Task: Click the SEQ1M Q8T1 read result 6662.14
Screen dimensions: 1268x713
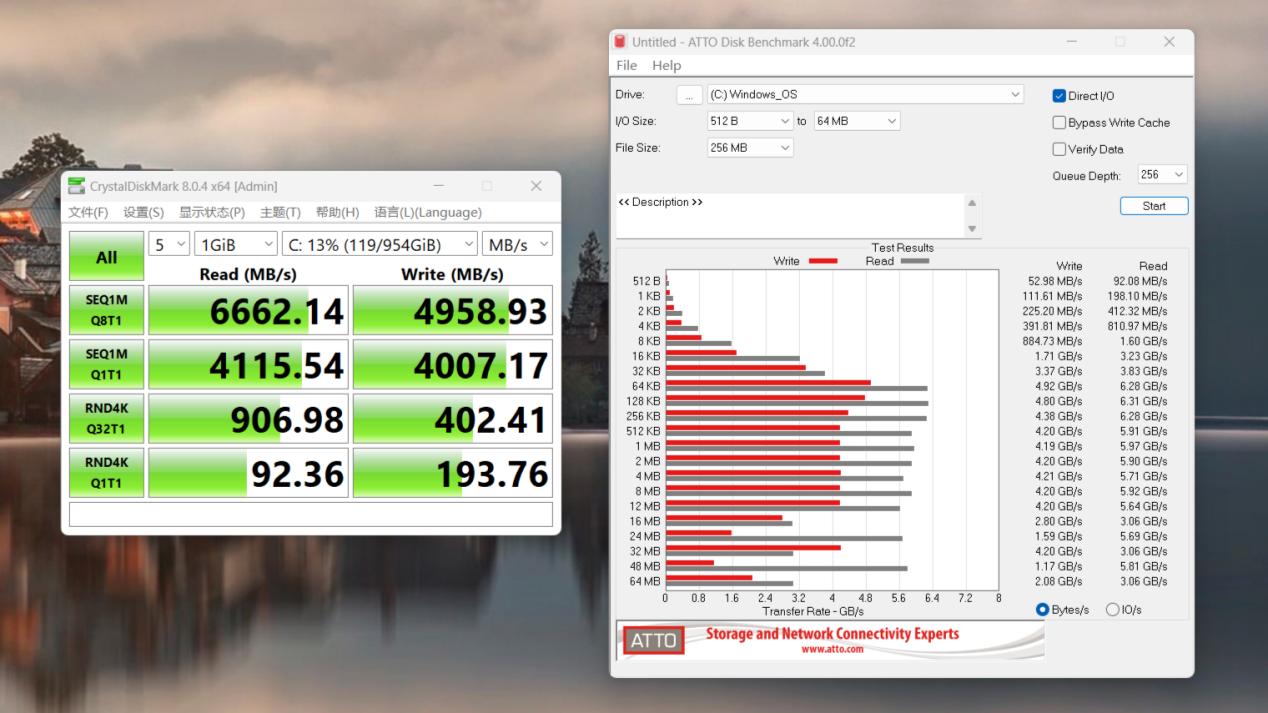Action: pos(248,310)
